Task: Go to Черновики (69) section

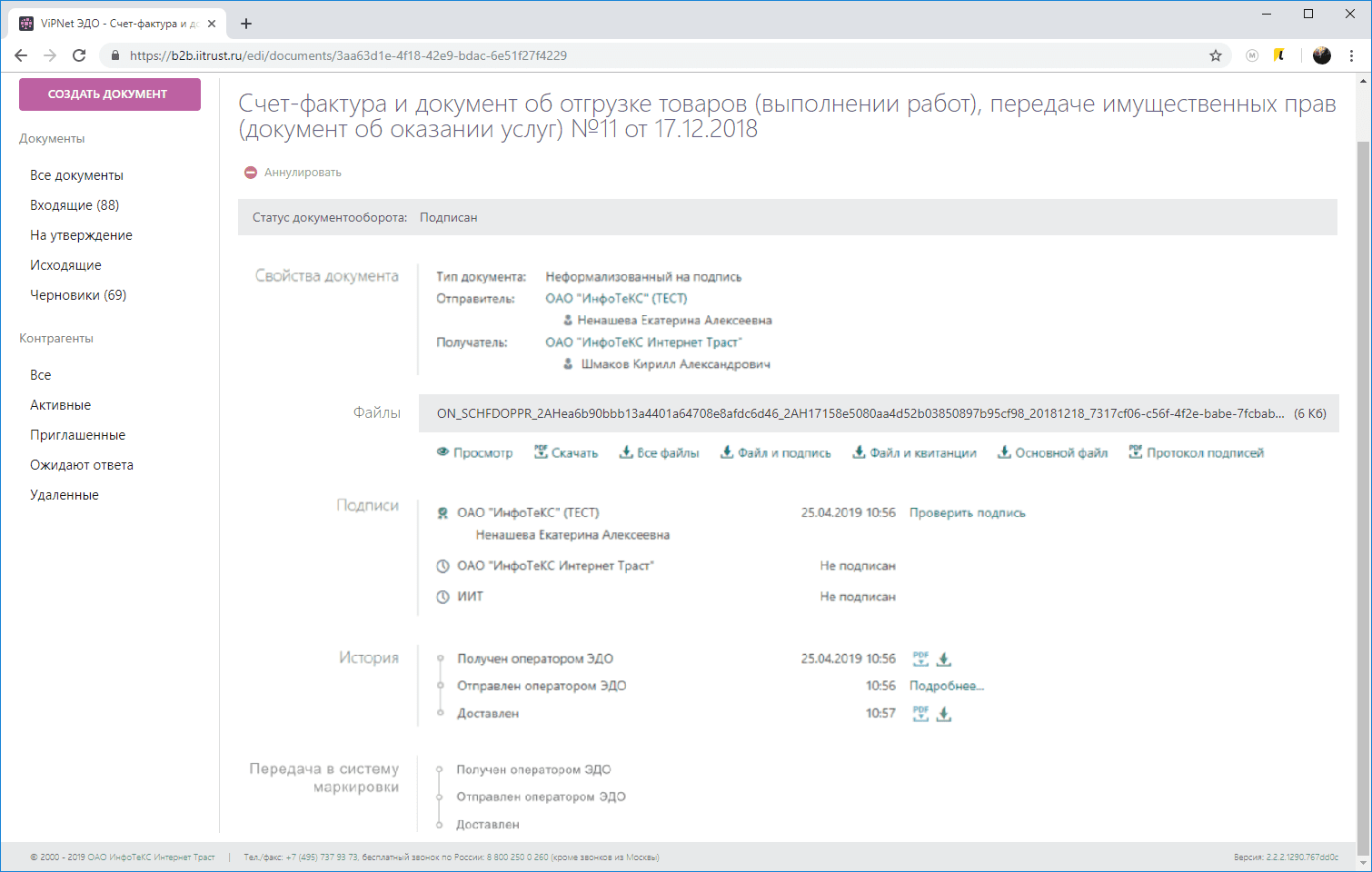Action: (78, 295)
